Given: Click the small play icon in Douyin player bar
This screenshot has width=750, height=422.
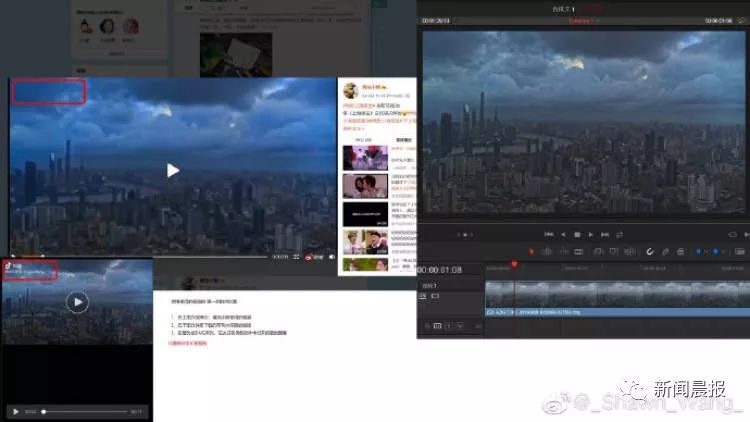Looking at the screenshot, I should coord(15,411).
